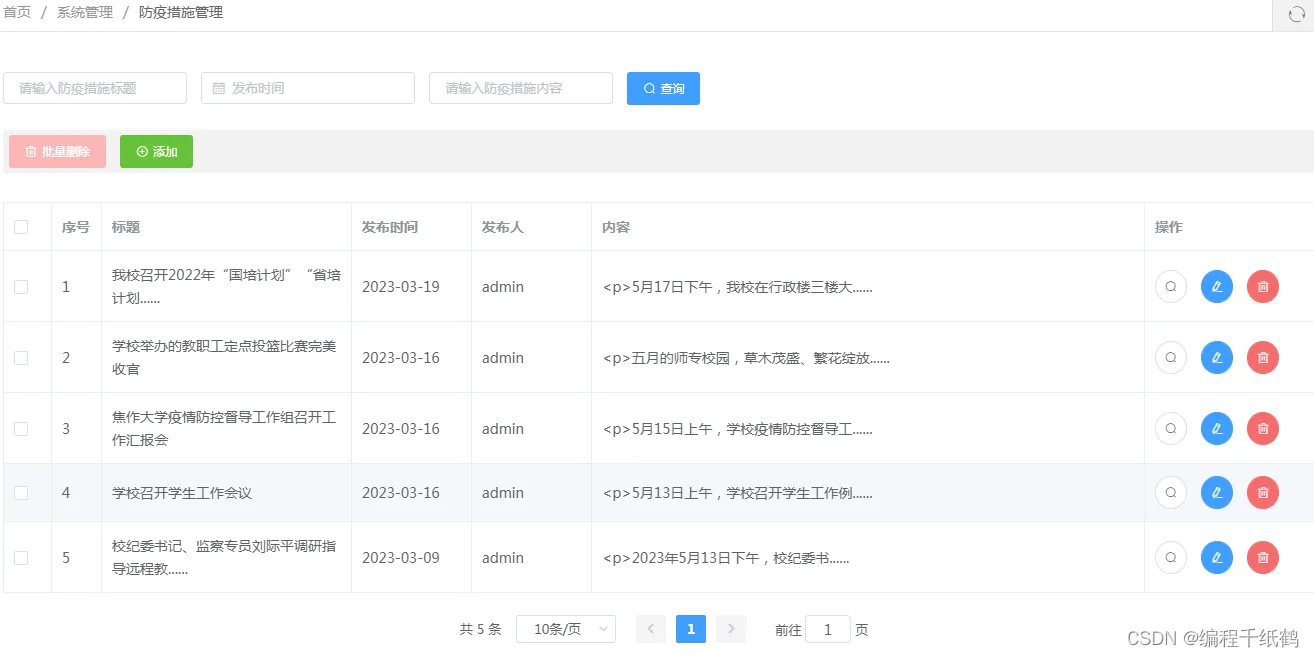The width and height of the screenshot is (1314, 657).
Task: View details of row 1 announcement
Action: coord(1171,287)
